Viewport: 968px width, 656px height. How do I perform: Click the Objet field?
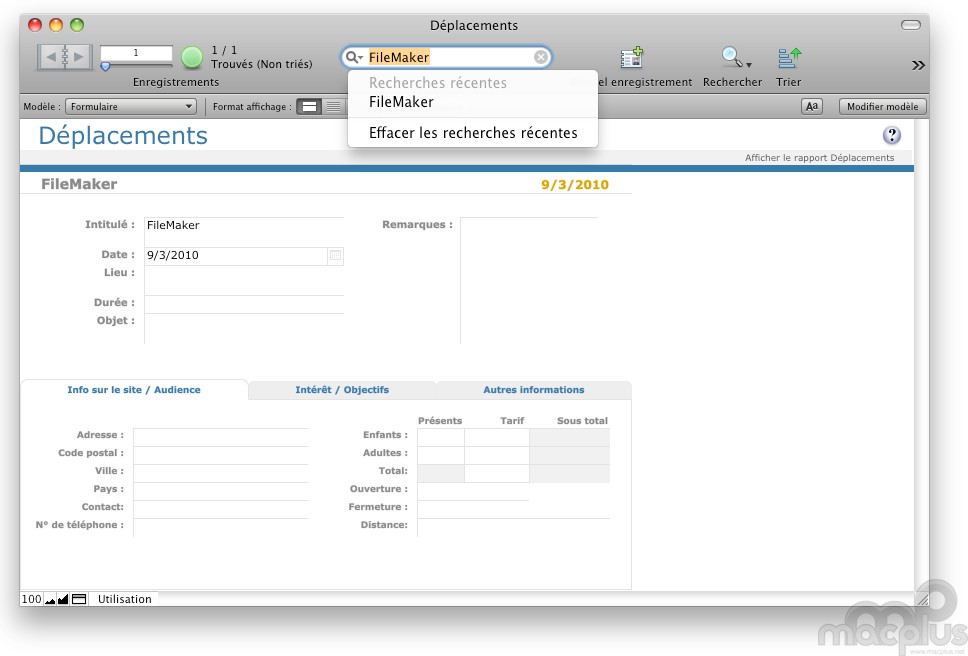pos(244,328)
